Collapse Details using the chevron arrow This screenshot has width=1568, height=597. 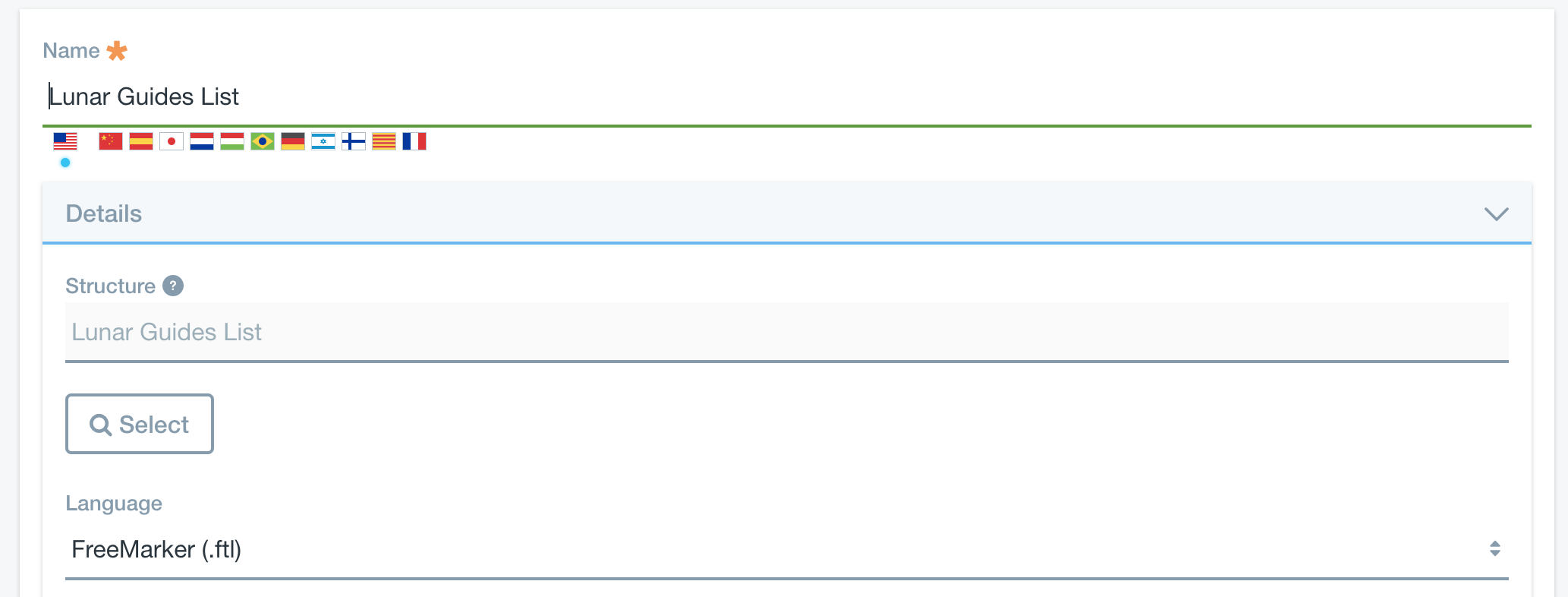tap(1496, 214)
